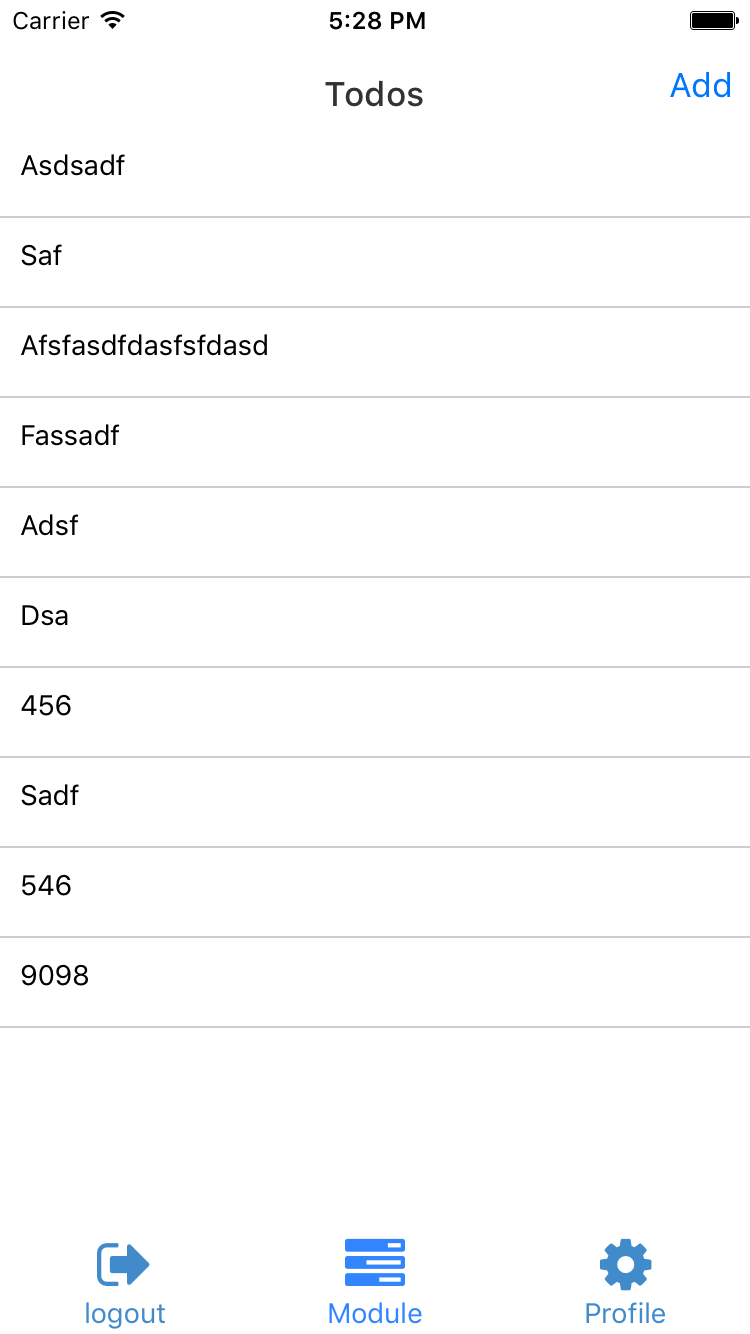Tap the battery indicator icon

(x=714, y=20)
